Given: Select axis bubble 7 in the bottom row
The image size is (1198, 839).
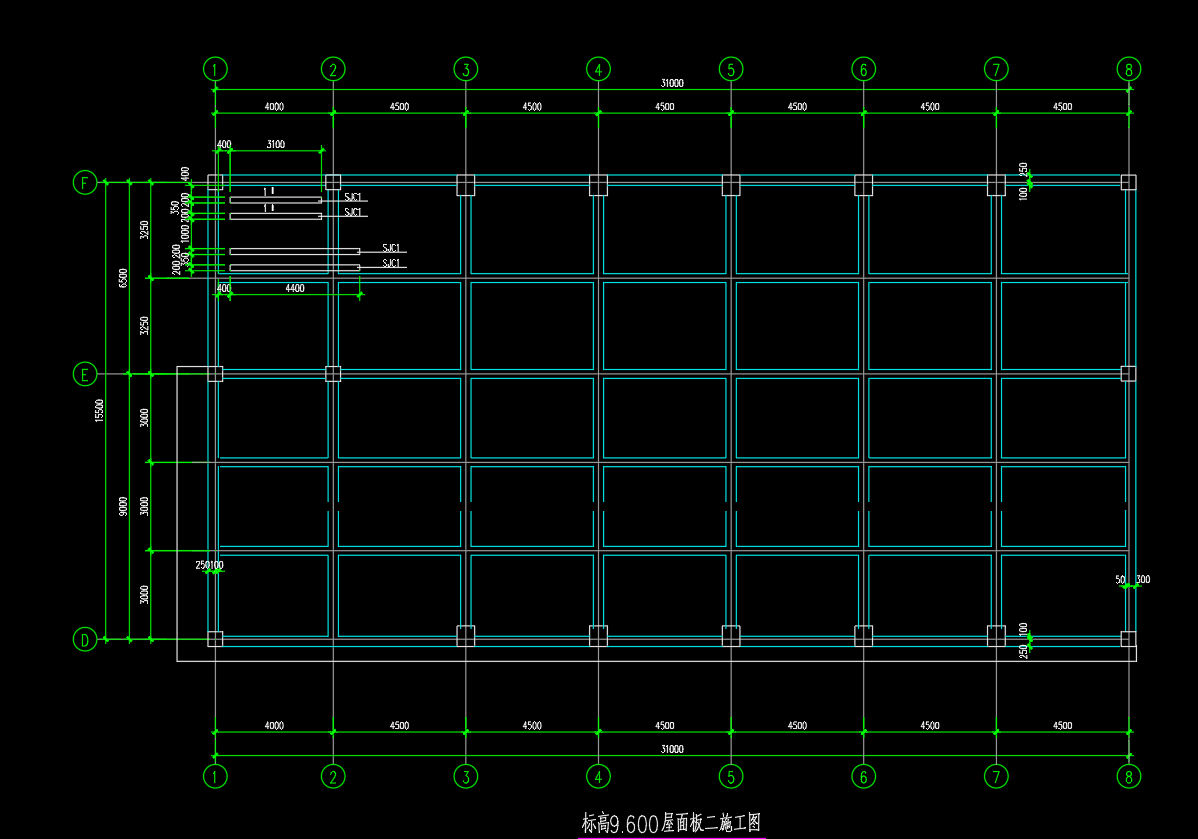Looking at the screenshot, I should pos(996,777).
